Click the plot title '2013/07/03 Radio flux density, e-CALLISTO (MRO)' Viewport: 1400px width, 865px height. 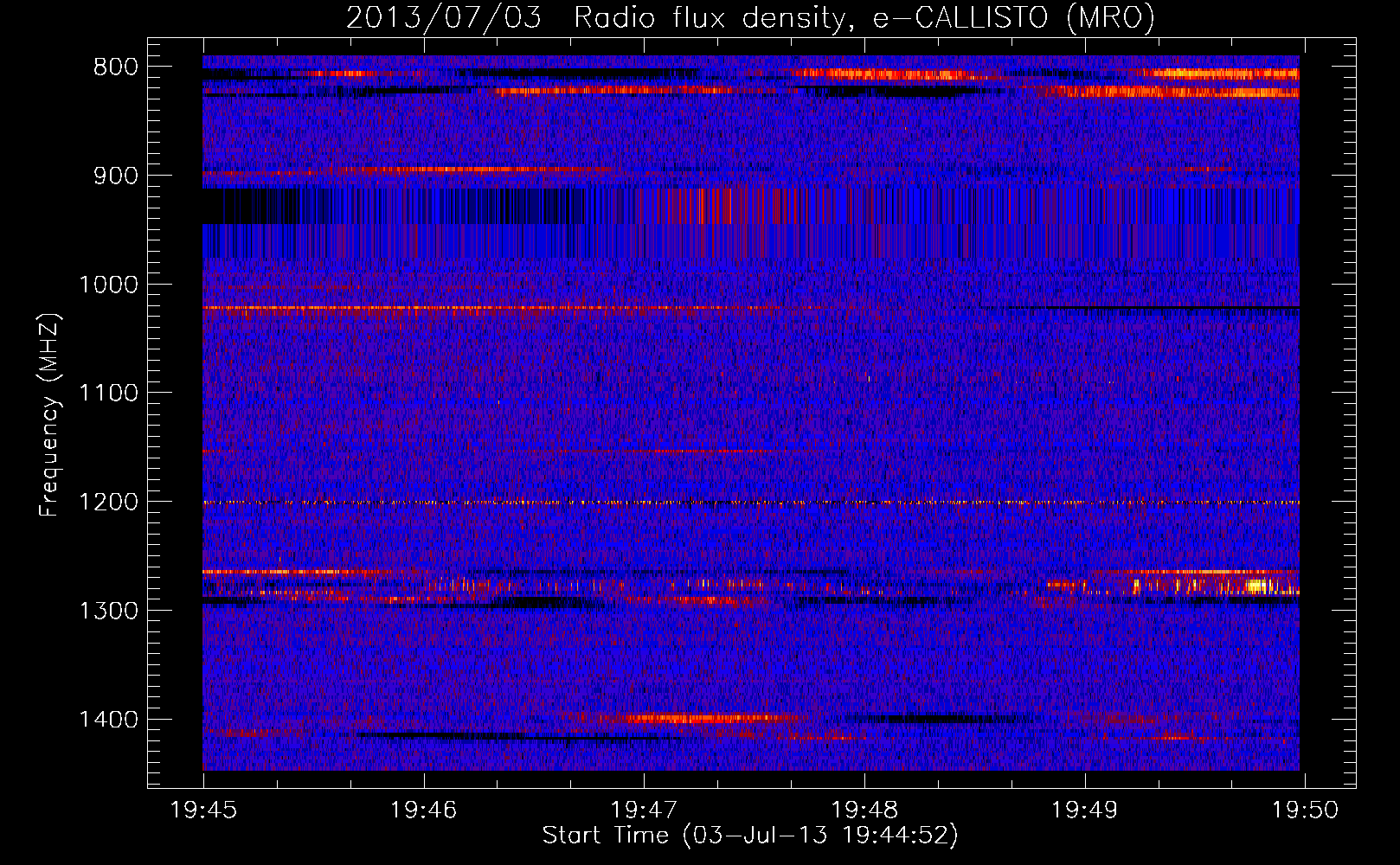pyautogui.click(x=750, y=18)
